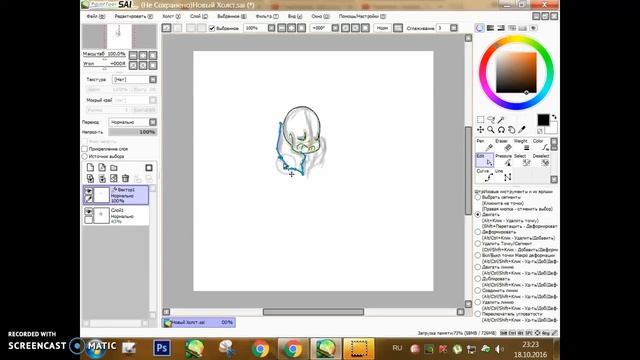Toggle the Выбранное checkbox in toolbar
The image size is (640, 360).
(x=212, y=28)
